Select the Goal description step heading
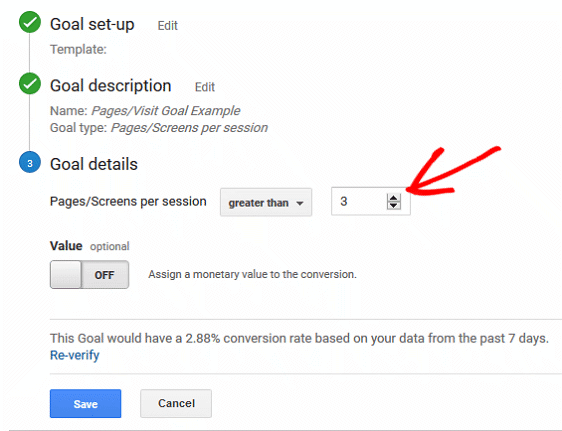Screen dimensions: 562x431 point(110,86)
